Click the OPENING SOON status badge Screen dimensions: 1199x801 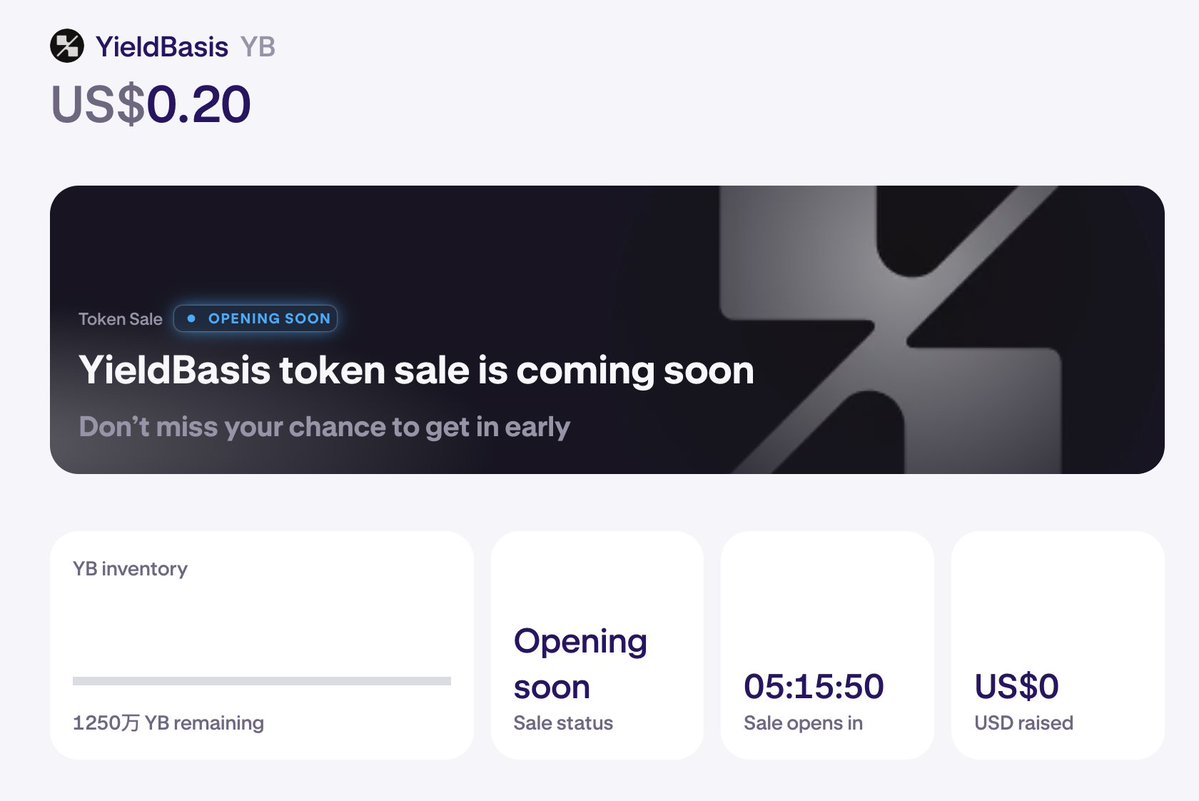coord(256,319)
